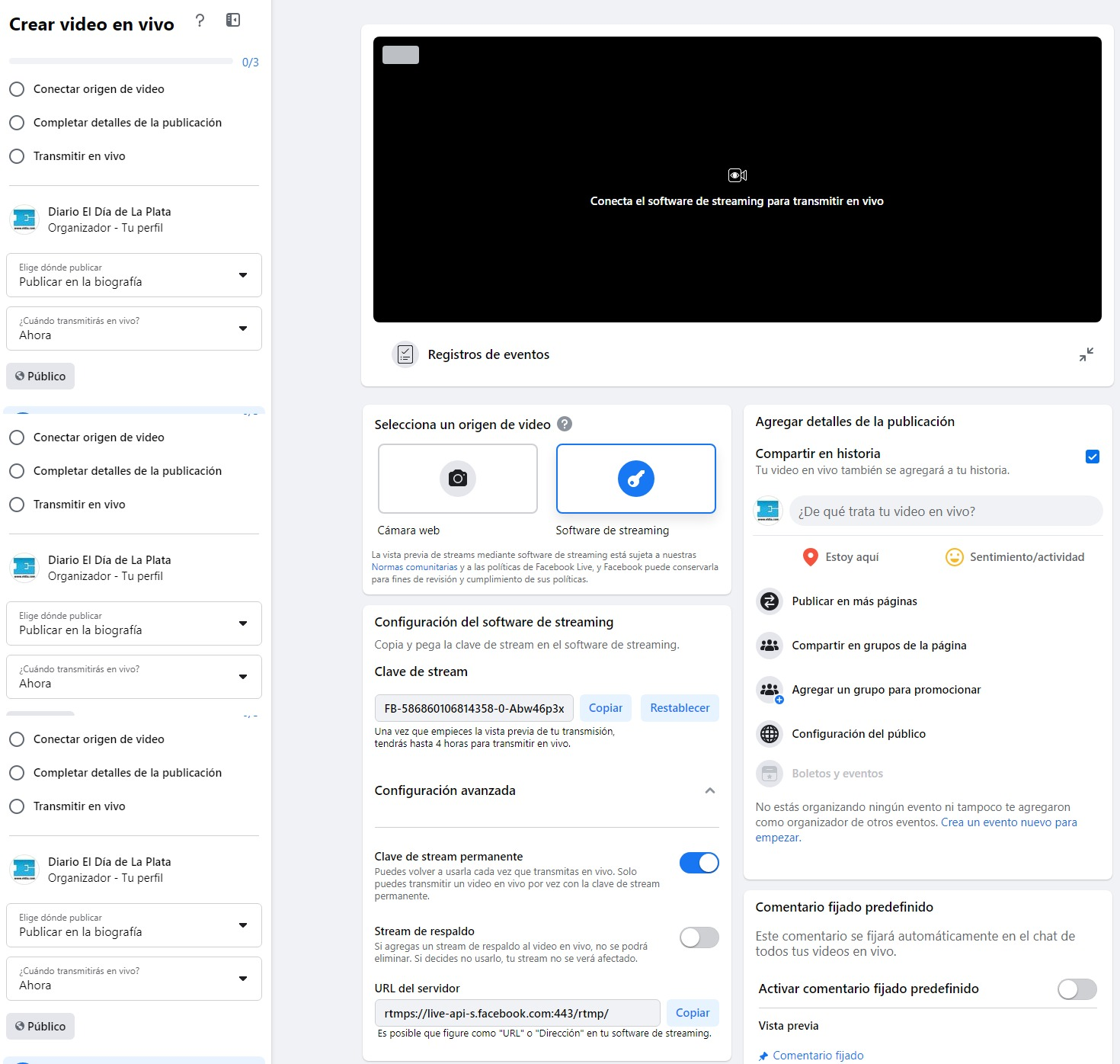Viewport: 1120px width, 1064px height.
Task: Open Publicar en más páginas option
Action: click(x=853, y=601)
